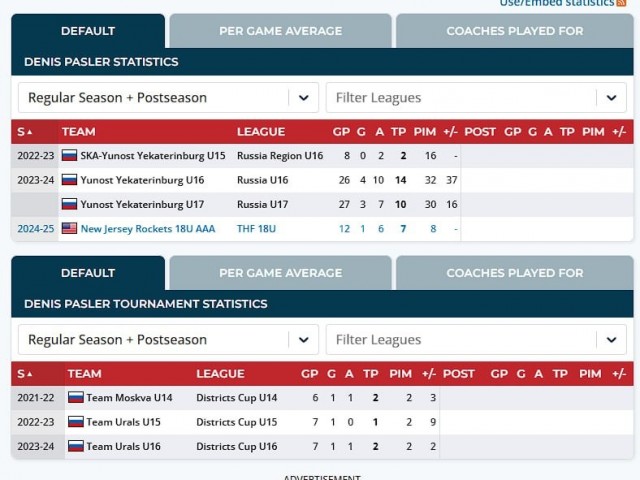
Task: Open the Coaches Played For tab in statistics
Action: 514,31
